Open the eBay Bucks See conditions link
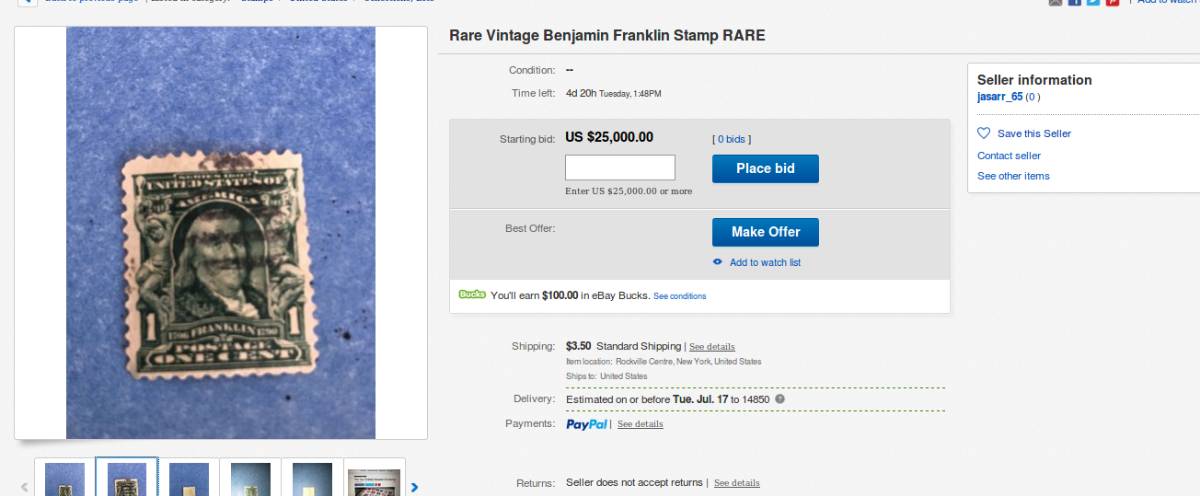 pos(680,296)
